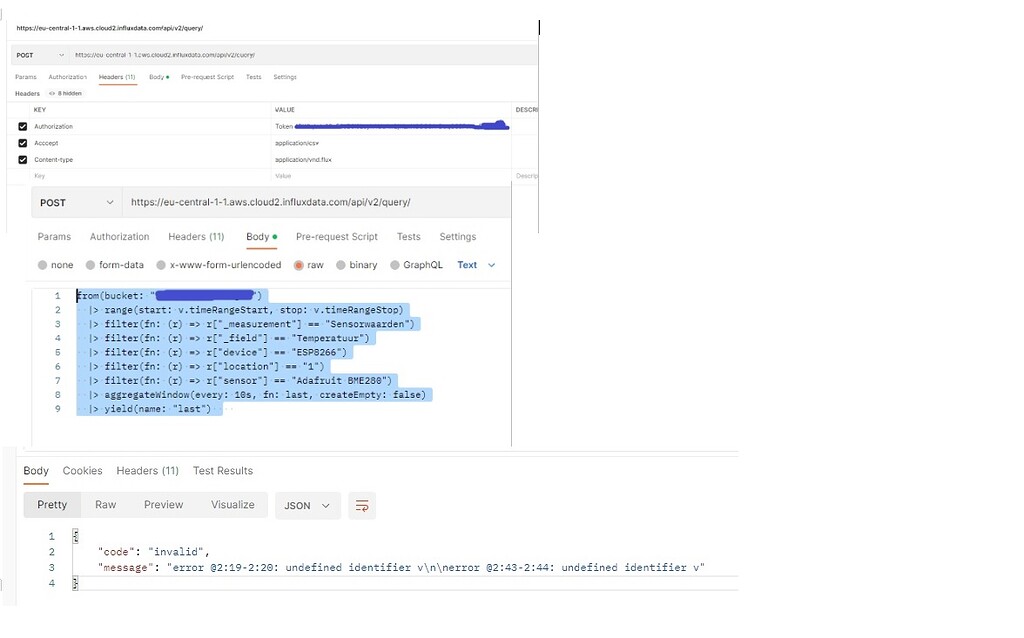This screenshot has height=638, width=1024.
Task: Switch to the Pre-request Script tab
Action: tap(336, 236)
